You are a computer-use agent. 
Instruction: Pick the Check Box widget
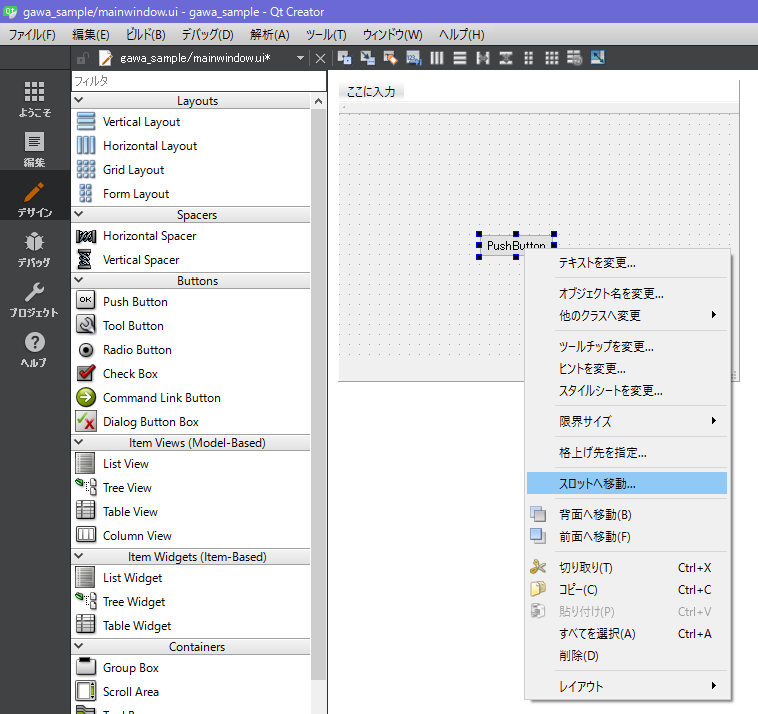coord(130,374)
